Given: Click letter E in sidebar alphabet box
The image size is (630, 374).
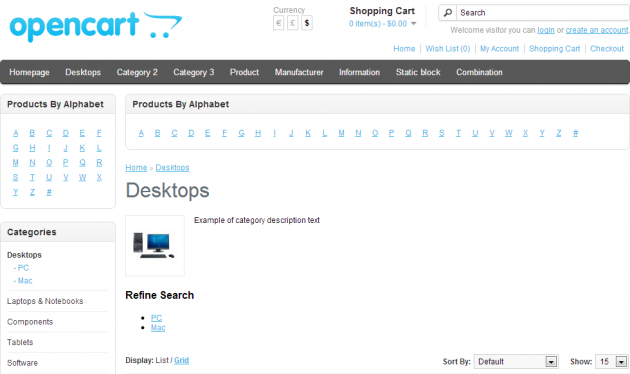Looking at the screenshot, I should tap(82, 133).
